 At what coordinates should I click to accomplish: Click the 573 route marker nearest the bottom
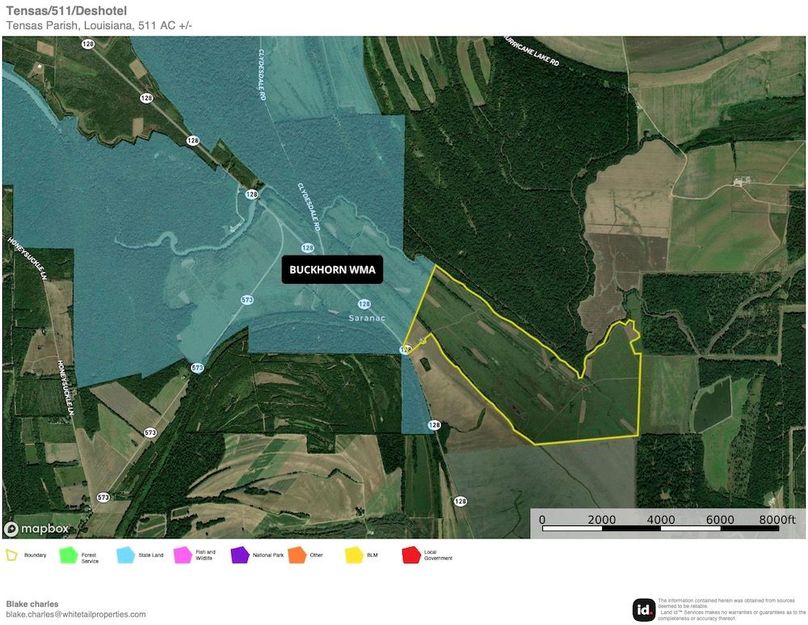103,497
